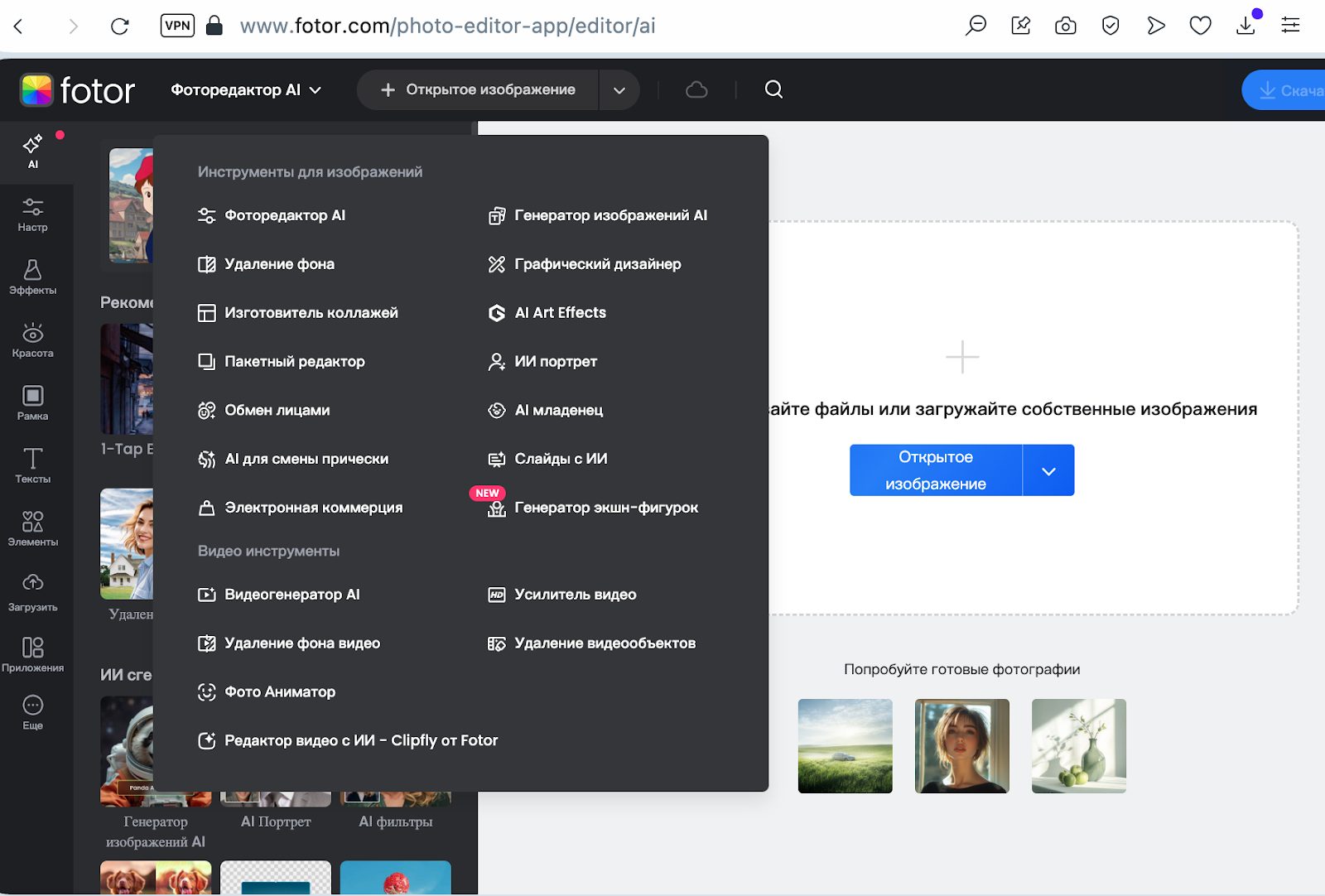Open the Элементы elements panel
The image size is (1325, 896).
tap(32, 529)
